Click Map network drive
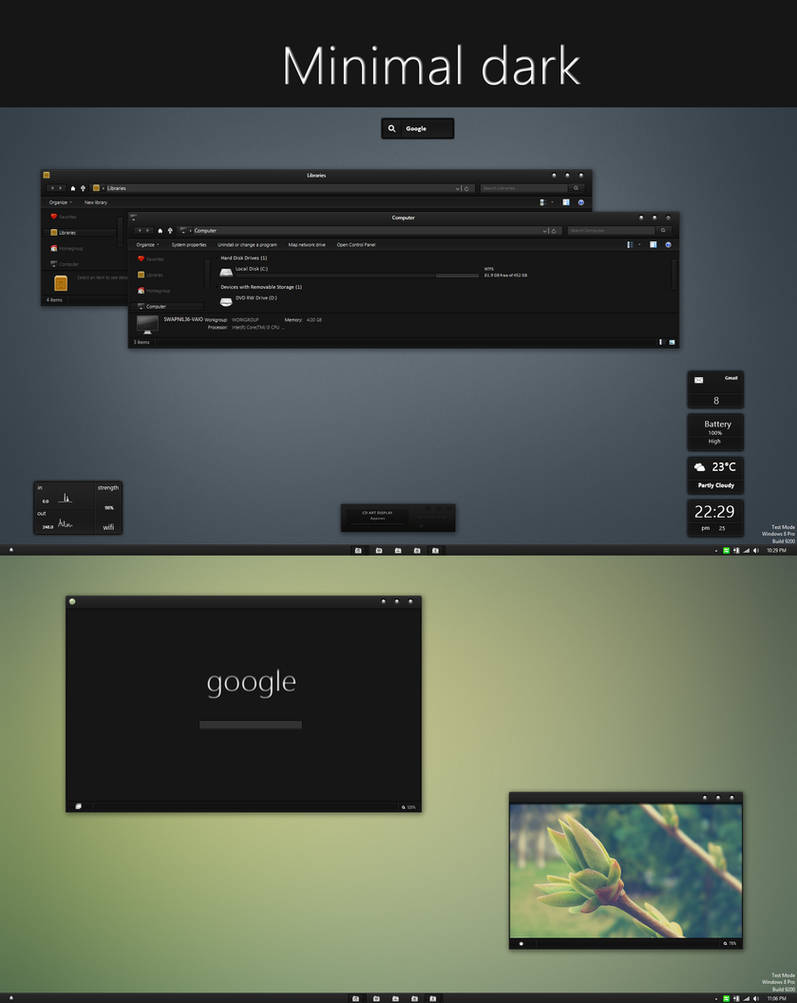797x1003 pixels. coord(306,244)
